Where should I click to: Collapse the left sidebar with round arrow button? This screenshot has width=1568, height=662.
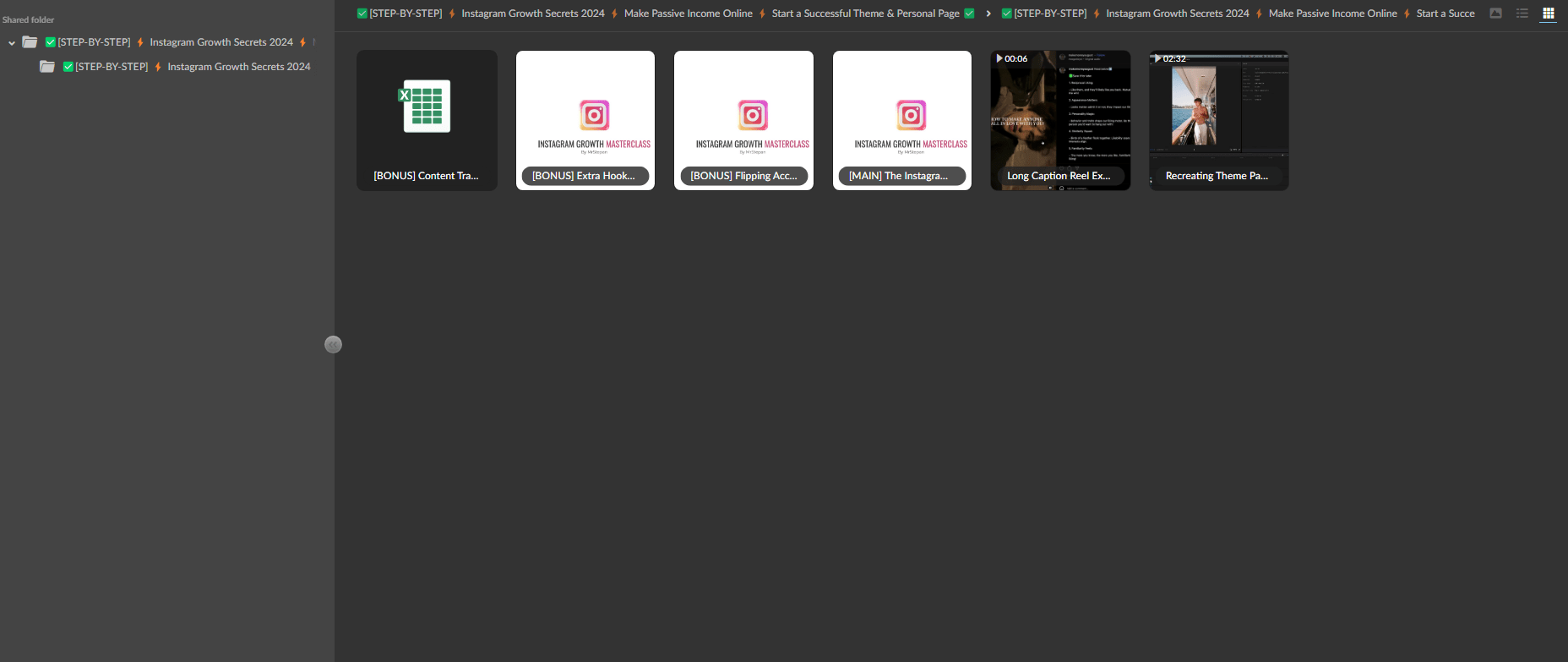pyautogui.click(x=333, y=344)
